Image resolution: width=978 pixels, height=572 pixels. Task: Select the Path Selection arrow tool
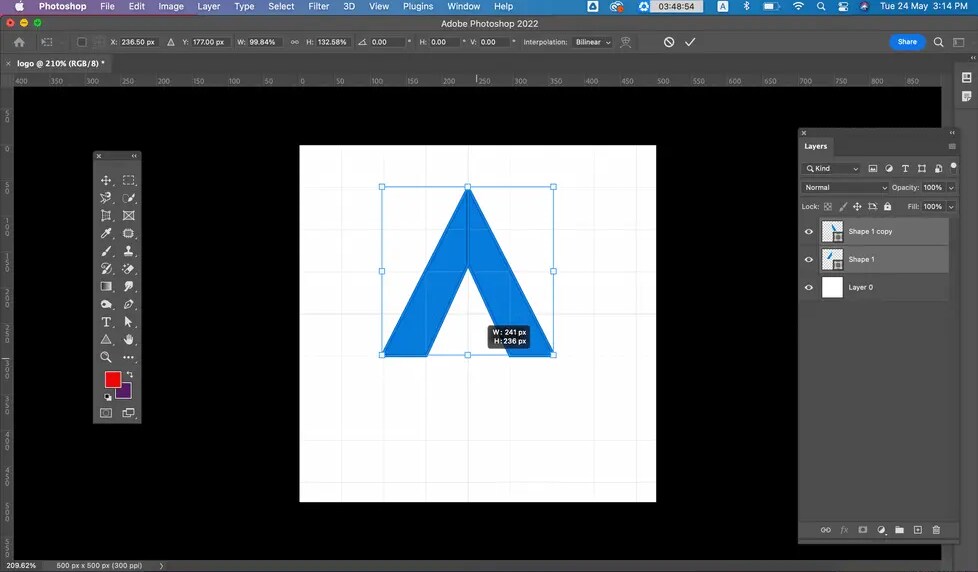(x=128, y=322)
